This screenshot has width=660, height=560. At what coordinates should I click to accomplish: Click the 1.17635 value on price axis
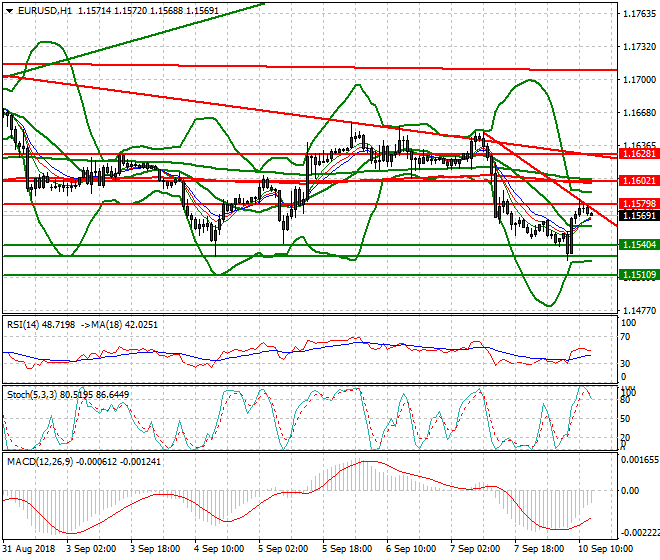coord(637,14)
